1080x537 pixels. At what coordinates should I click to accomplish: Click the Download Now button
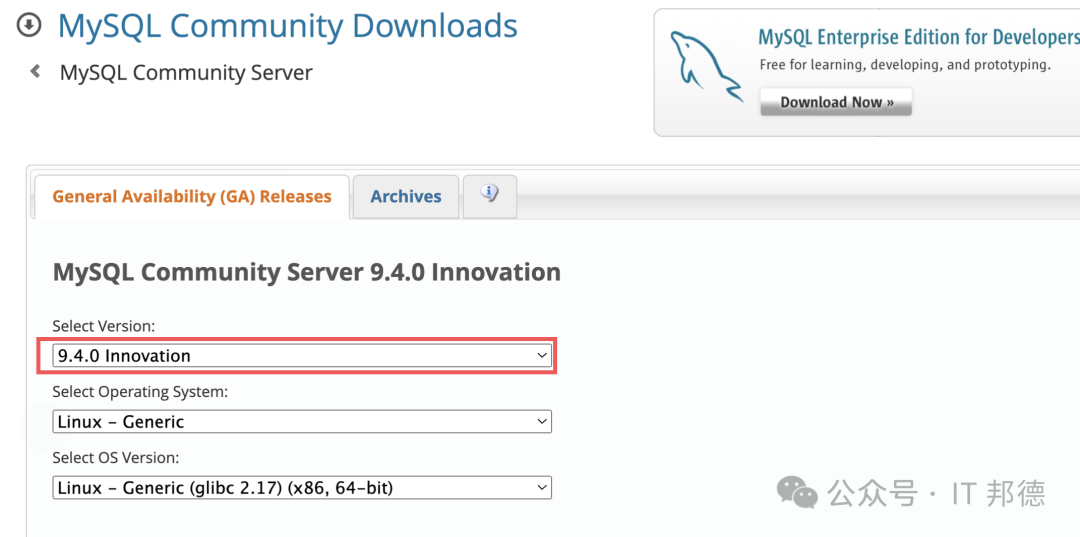coord(836,102)
